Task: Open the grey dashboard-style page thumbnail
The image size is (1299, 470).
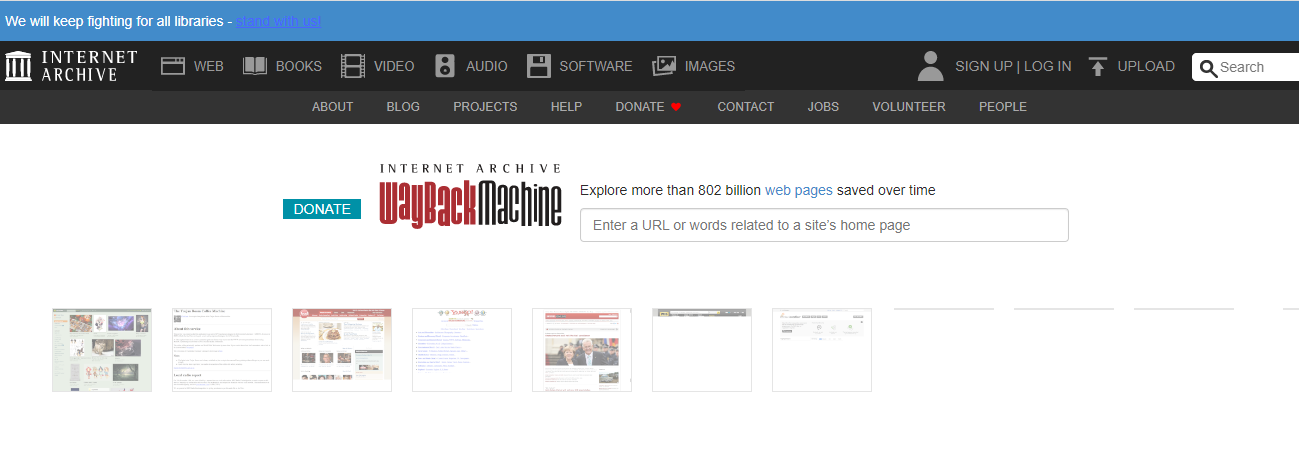Action: [822, 350]
